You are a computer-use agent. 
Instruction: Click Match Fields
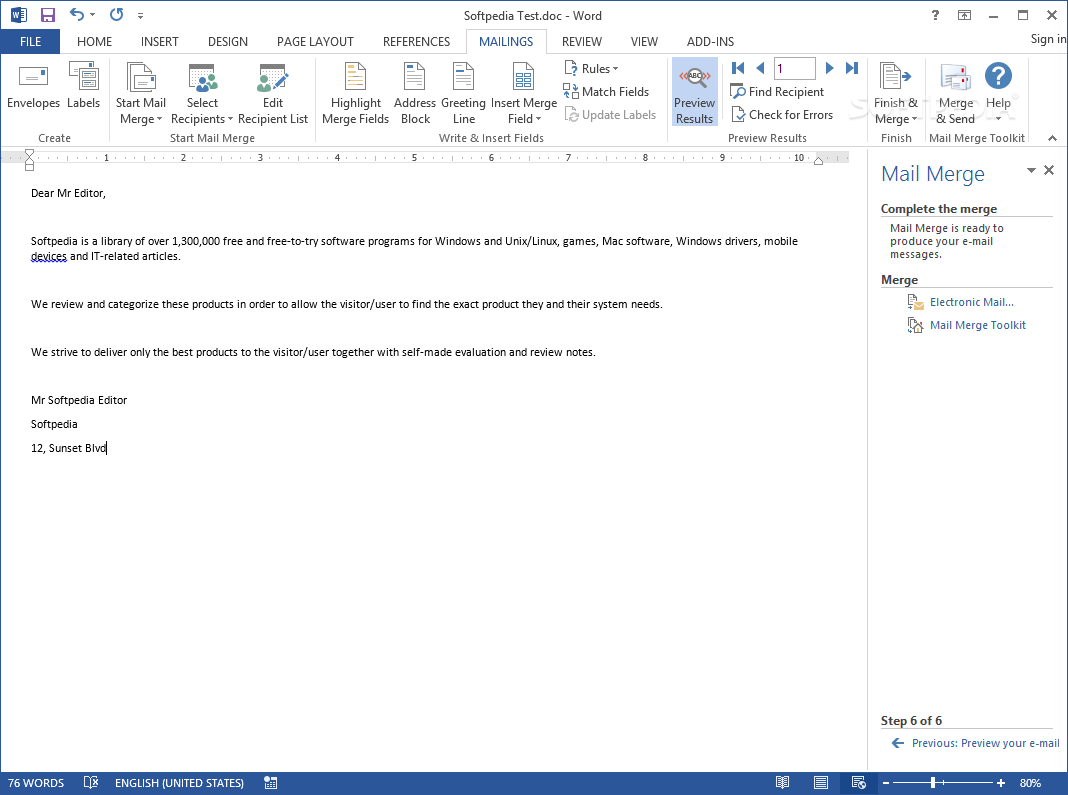pos(606,92)
